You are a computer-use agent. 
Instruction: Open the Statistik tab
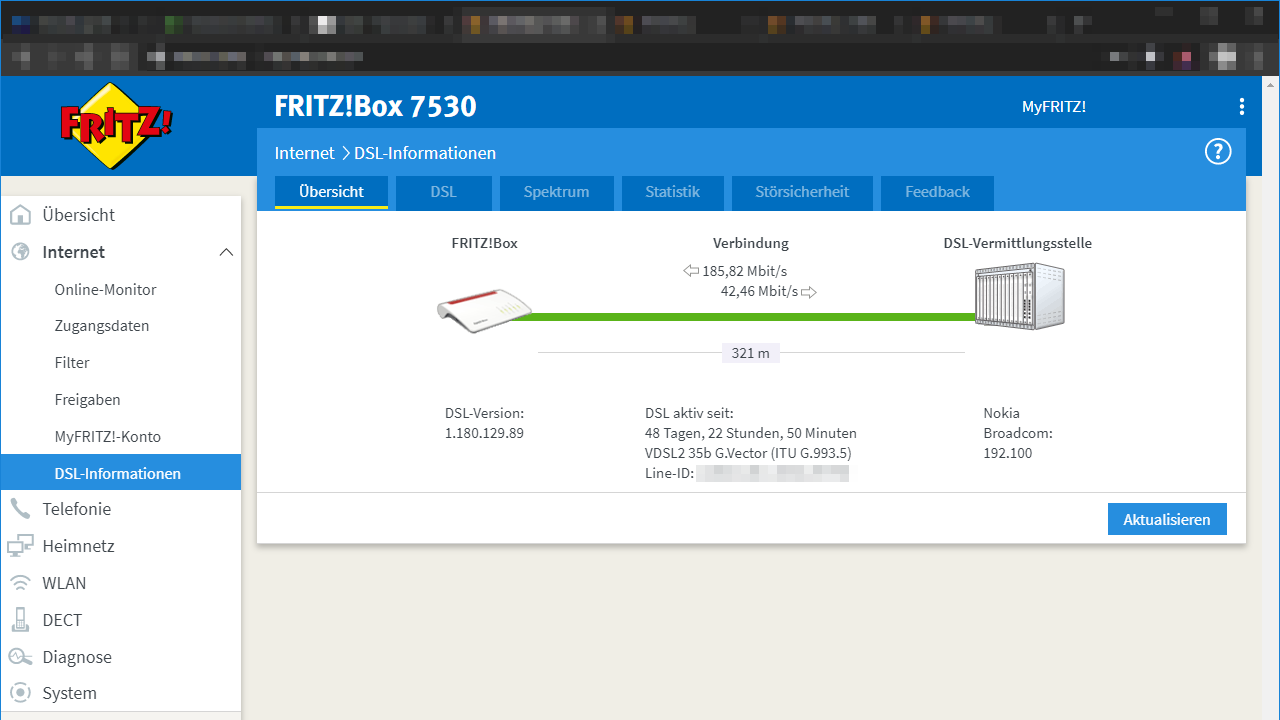672,192
